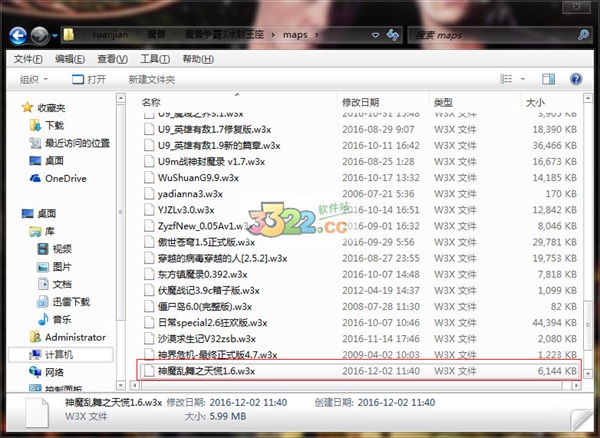600x438 pixels.
Task: Open the 文件(F) menu
Action: pos(28,59)
